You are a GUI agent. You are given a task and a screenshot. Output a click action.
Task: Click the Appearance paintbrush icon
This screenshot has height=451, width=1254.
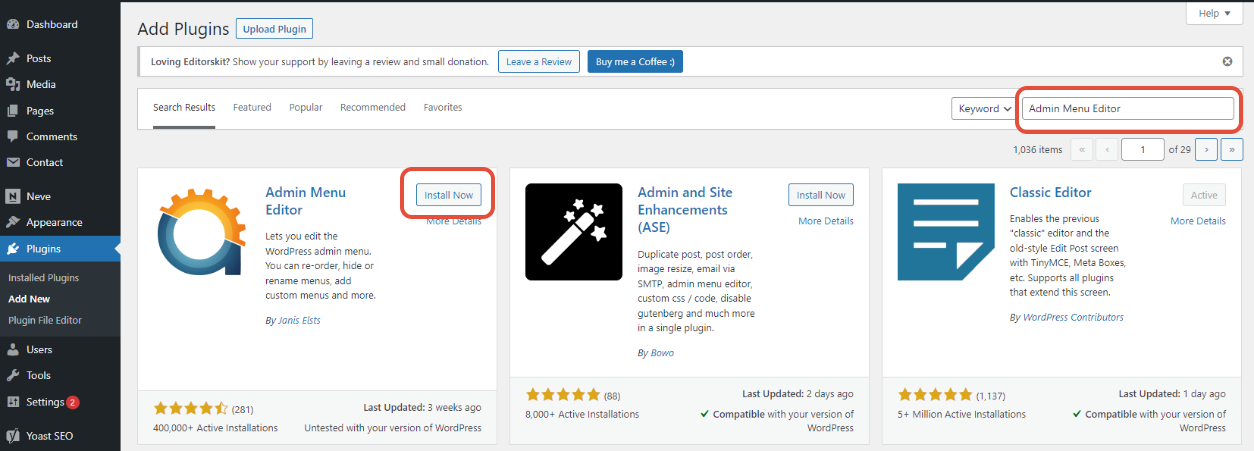pos(13,223)
